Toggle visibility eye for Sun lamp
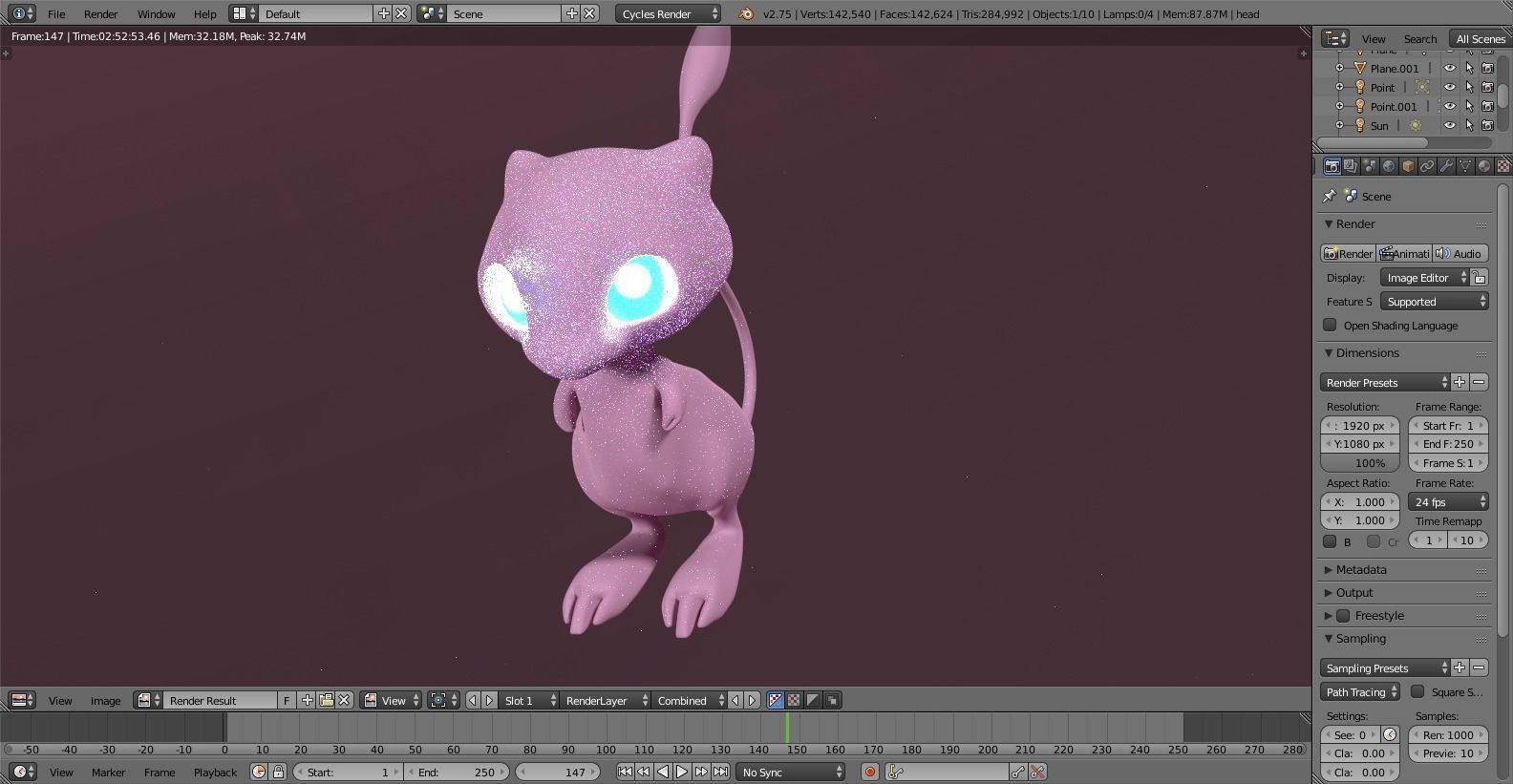 (1450, 125)
